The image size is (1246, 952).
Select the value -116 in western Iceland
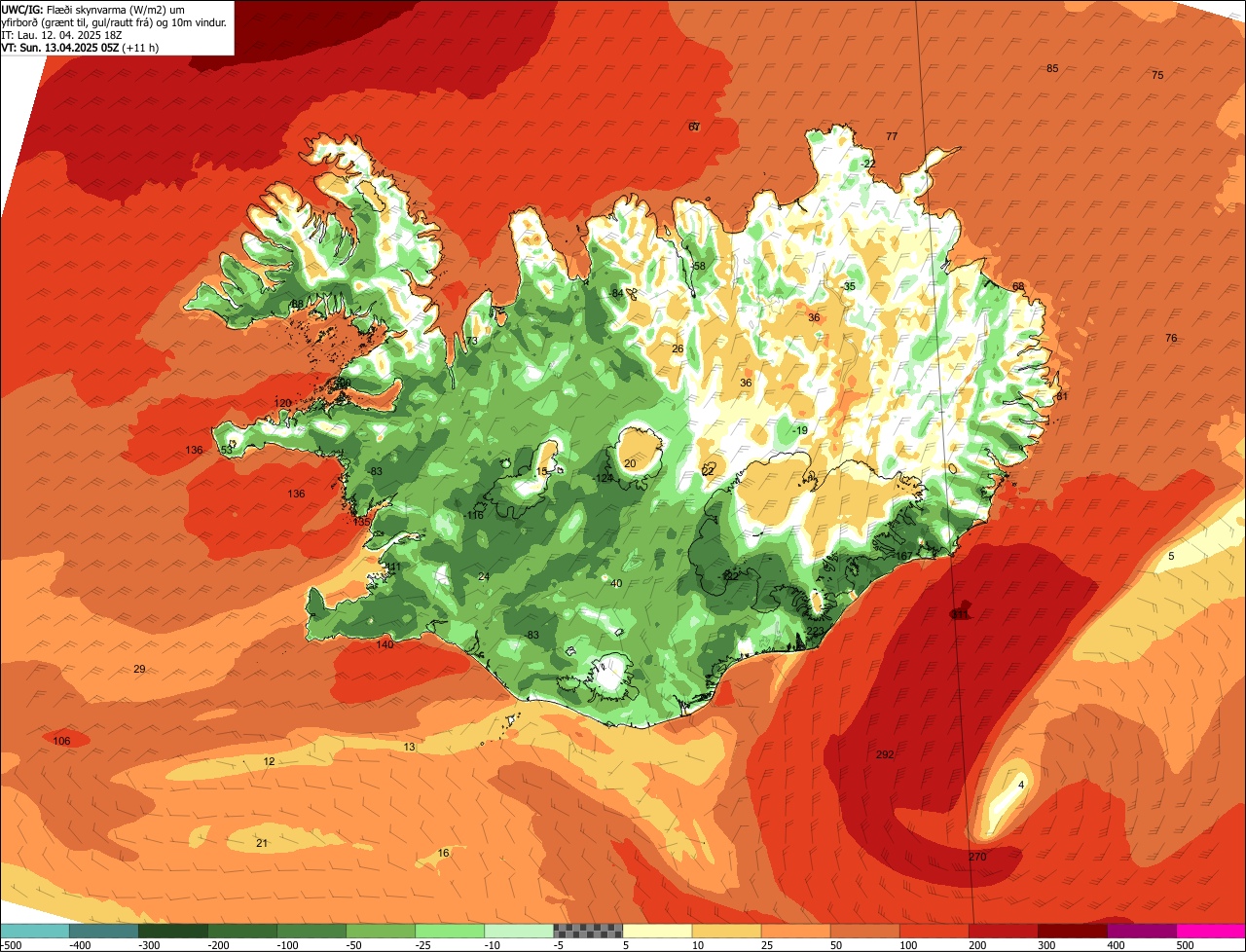click(x=474, y=515)
